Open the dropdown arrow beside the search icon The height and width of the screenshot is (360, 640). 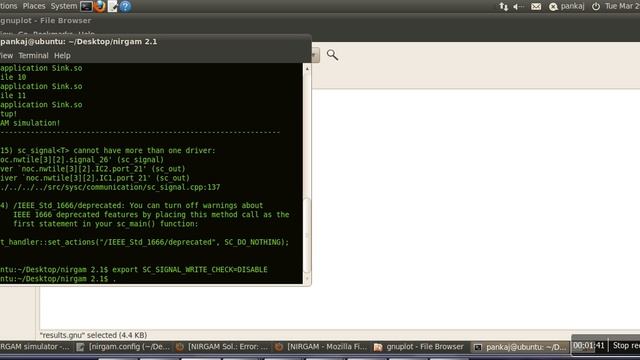tap(315, 55)
